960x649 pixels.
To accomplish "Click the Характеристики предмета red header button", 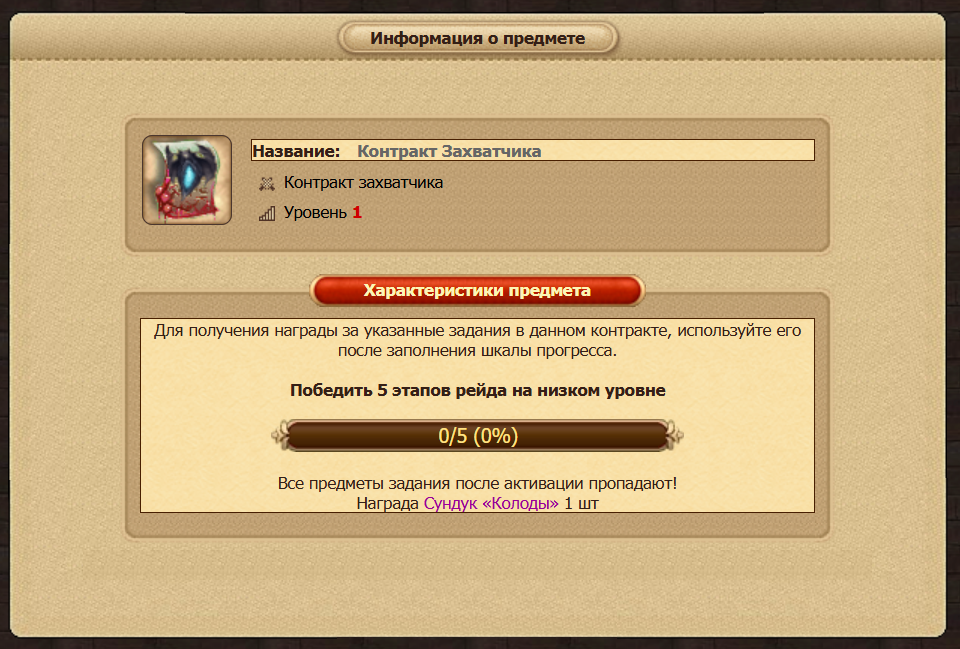I will click(477, 290).
